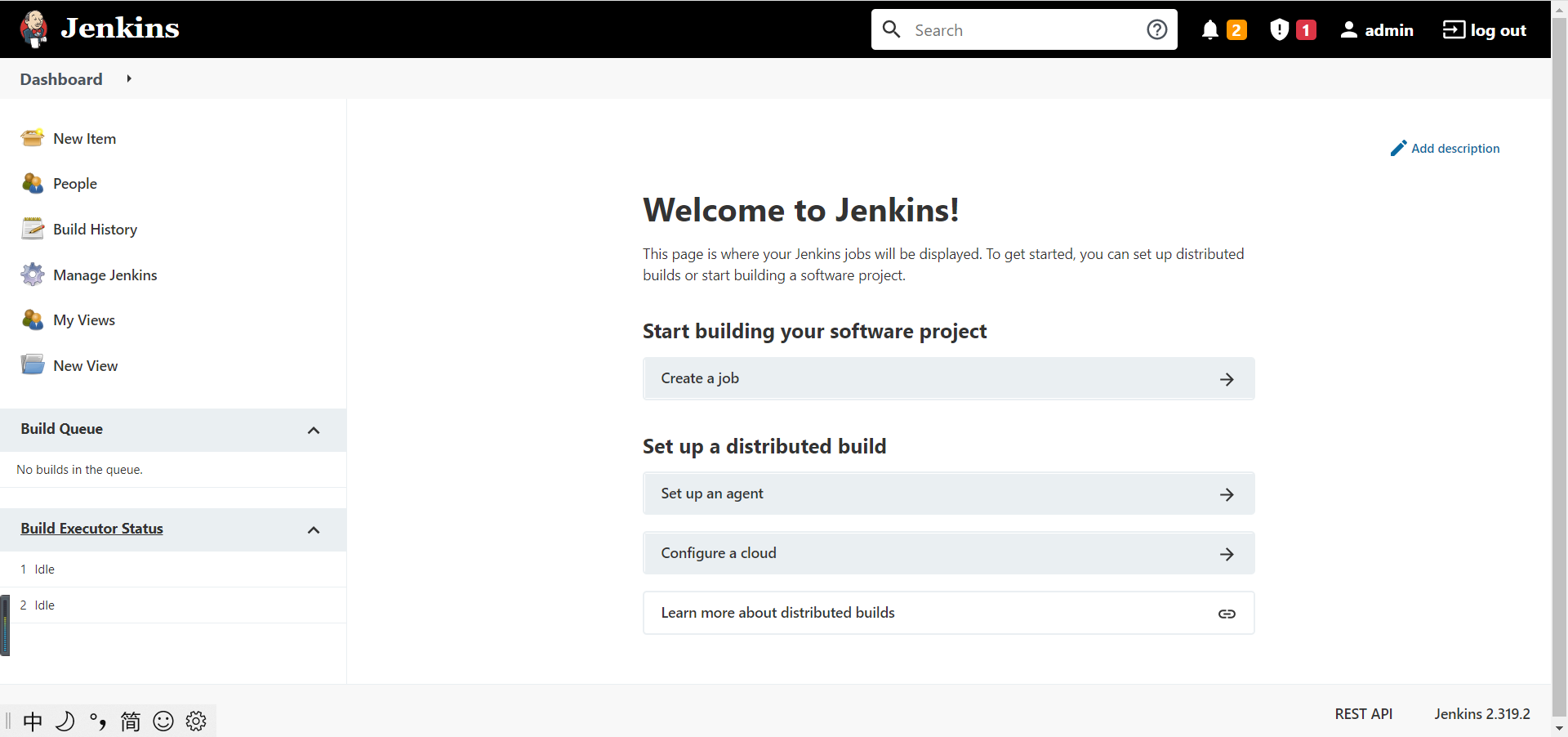Toggle IME punctuation mode icon
Viewport: 1568px width, 737px height.
98,721
